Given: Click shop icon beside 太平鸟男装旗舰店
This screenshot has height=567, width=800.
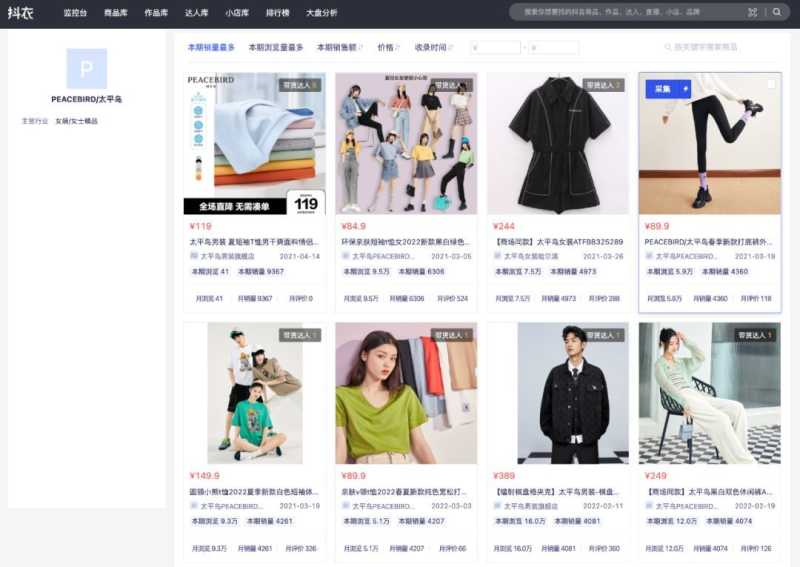Looking at the screenshot, I should click(194, 256).
